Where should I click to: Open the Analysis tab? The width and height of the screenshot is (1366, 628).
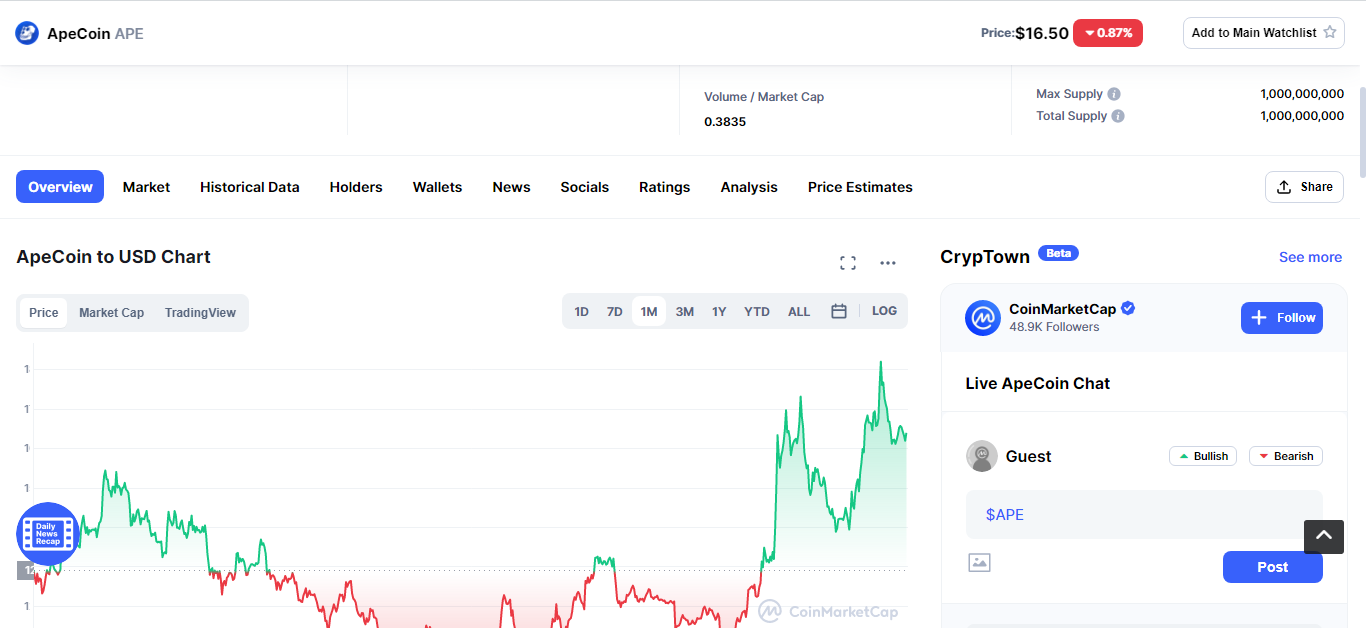[x=749, y=187]
